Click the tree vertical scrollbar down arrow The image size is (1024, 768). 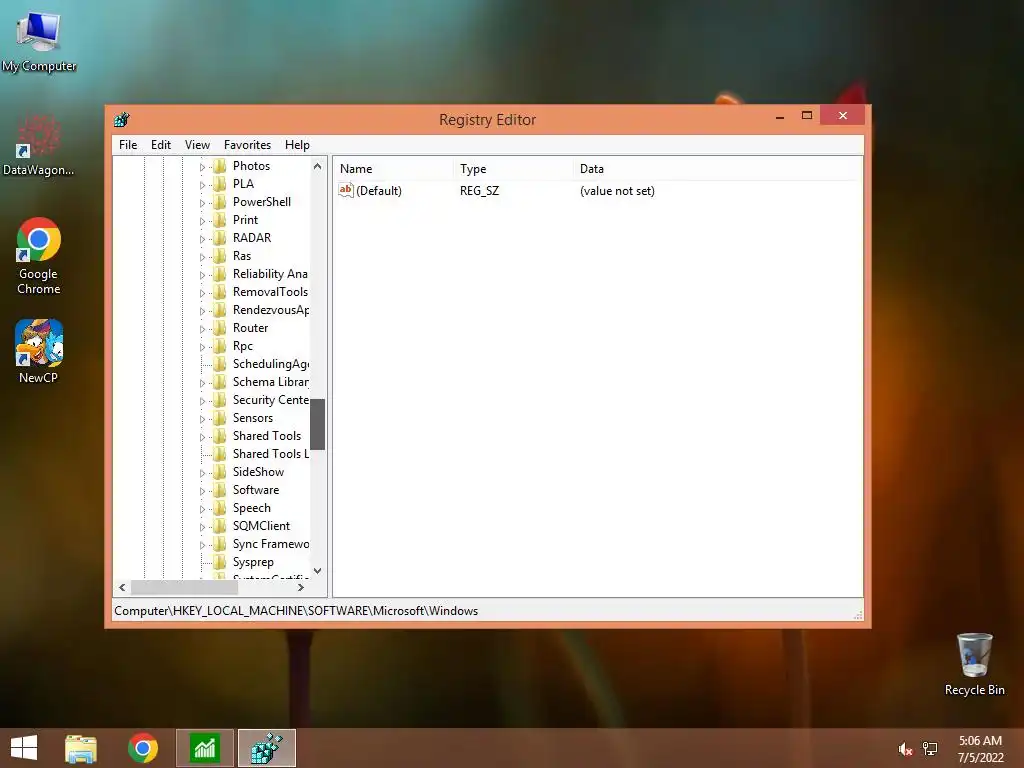click(x=317, y=571)
